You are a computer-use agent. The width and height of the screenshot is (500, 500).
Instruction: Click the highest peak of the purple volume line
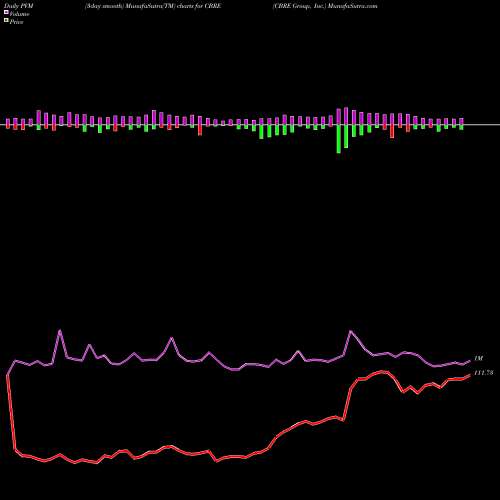pyautogui.click(x=60, y=331)
